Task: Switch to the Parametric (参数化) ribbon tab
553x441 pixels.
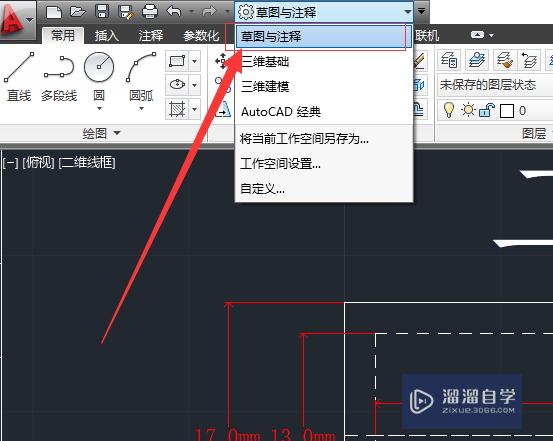Action: click(201, 35)
